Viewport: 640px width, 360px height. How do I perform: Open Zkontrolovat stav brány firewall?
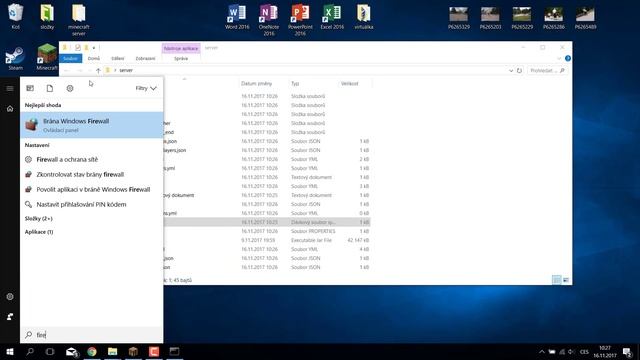pos(92,175)
